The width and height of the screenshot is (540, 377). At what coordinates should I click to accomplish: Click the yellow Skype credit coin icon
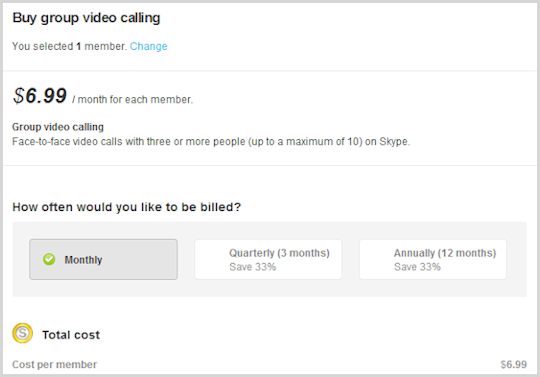(22, 333)
